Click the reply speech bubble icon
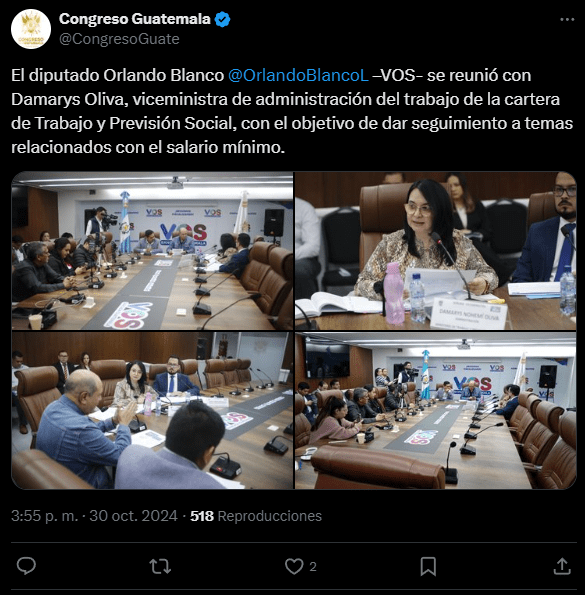 pyautogui.click(x=26, y=566)
